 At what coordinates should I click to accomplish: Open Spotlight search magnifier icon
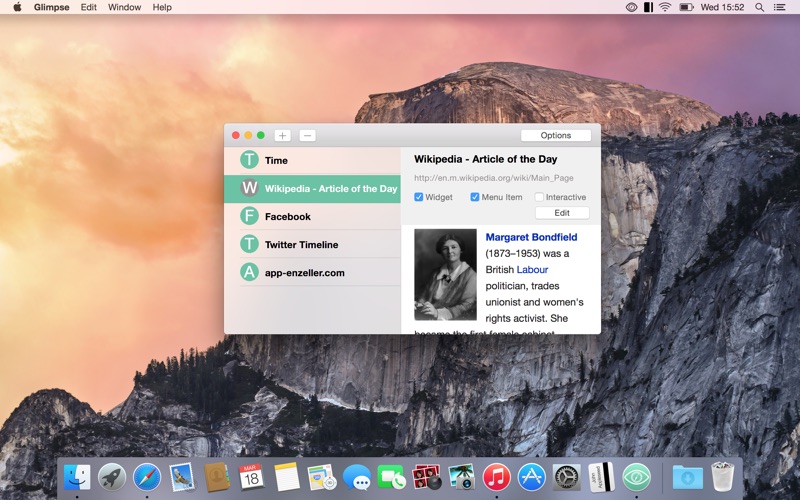coord(760,7)
